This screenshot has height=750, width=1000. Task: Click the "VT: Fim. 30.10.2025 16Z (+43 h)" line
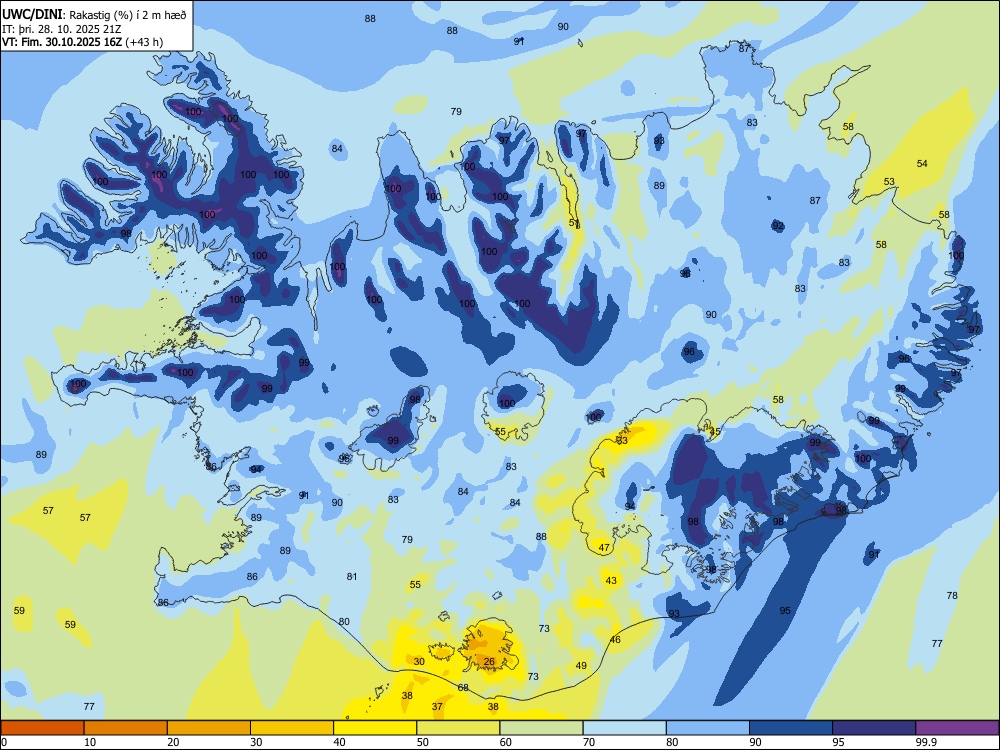[82, 42]
